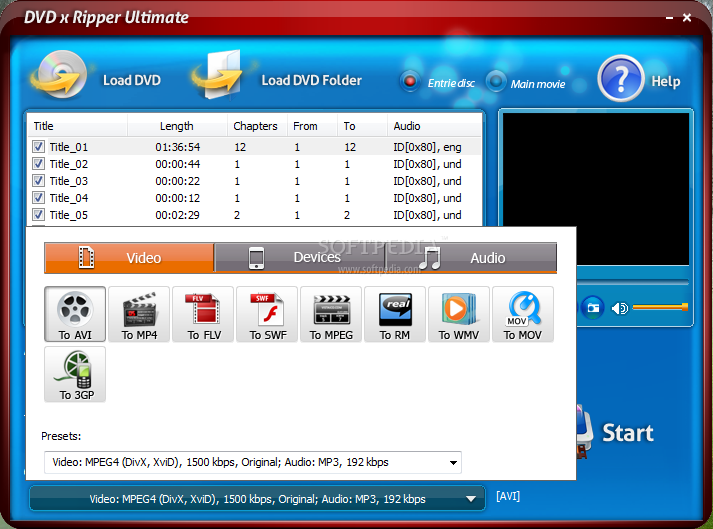Image resolution: width=713 pixels, height=529 pixels.
Task: Switch to the Video tab
Action: [x=129, y=258]
